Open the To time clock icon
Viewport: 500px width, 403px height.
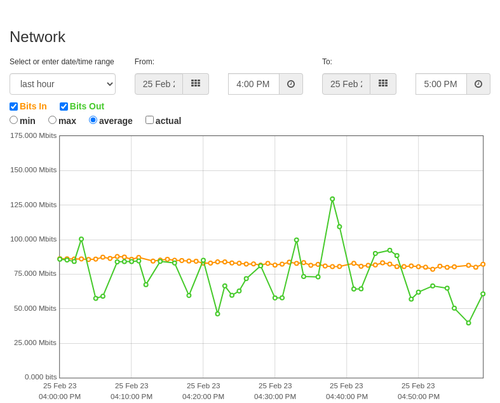(478, 84)
